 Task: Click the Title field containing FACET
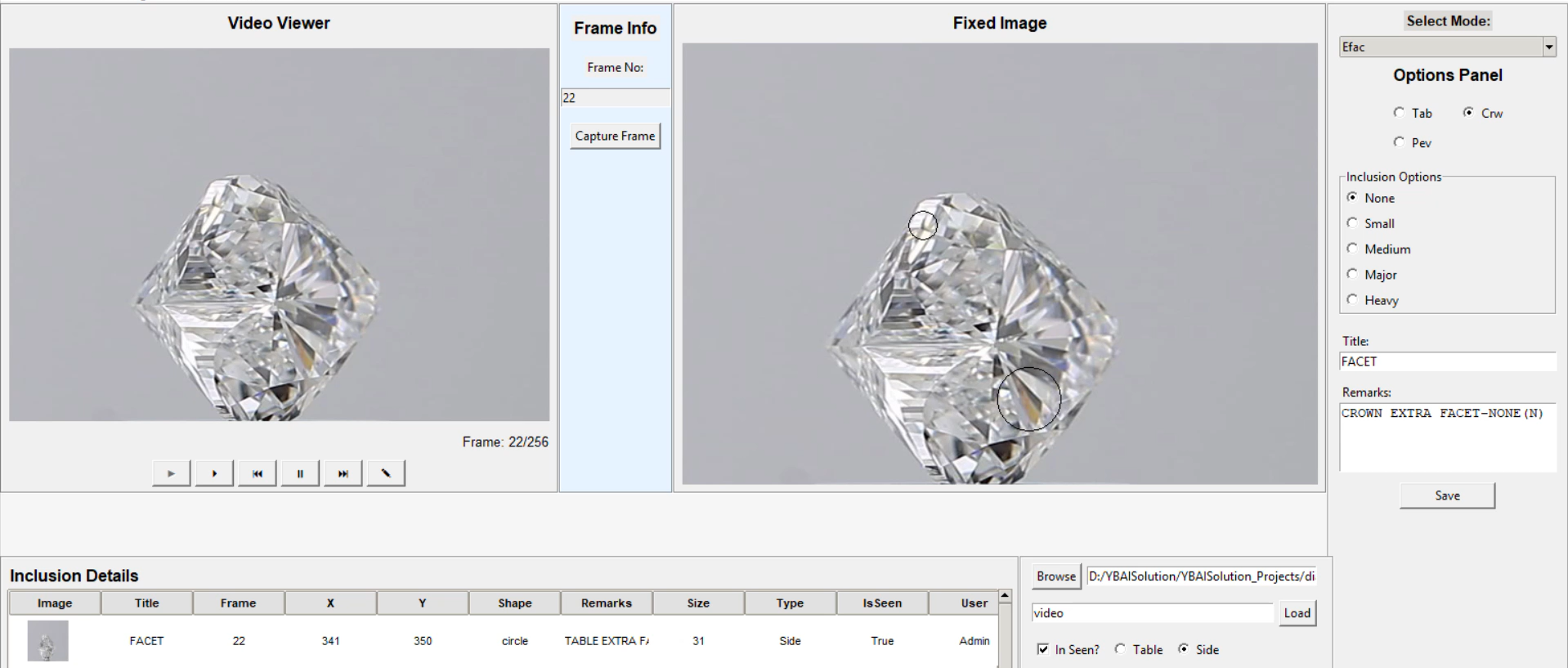(1447, 361)
